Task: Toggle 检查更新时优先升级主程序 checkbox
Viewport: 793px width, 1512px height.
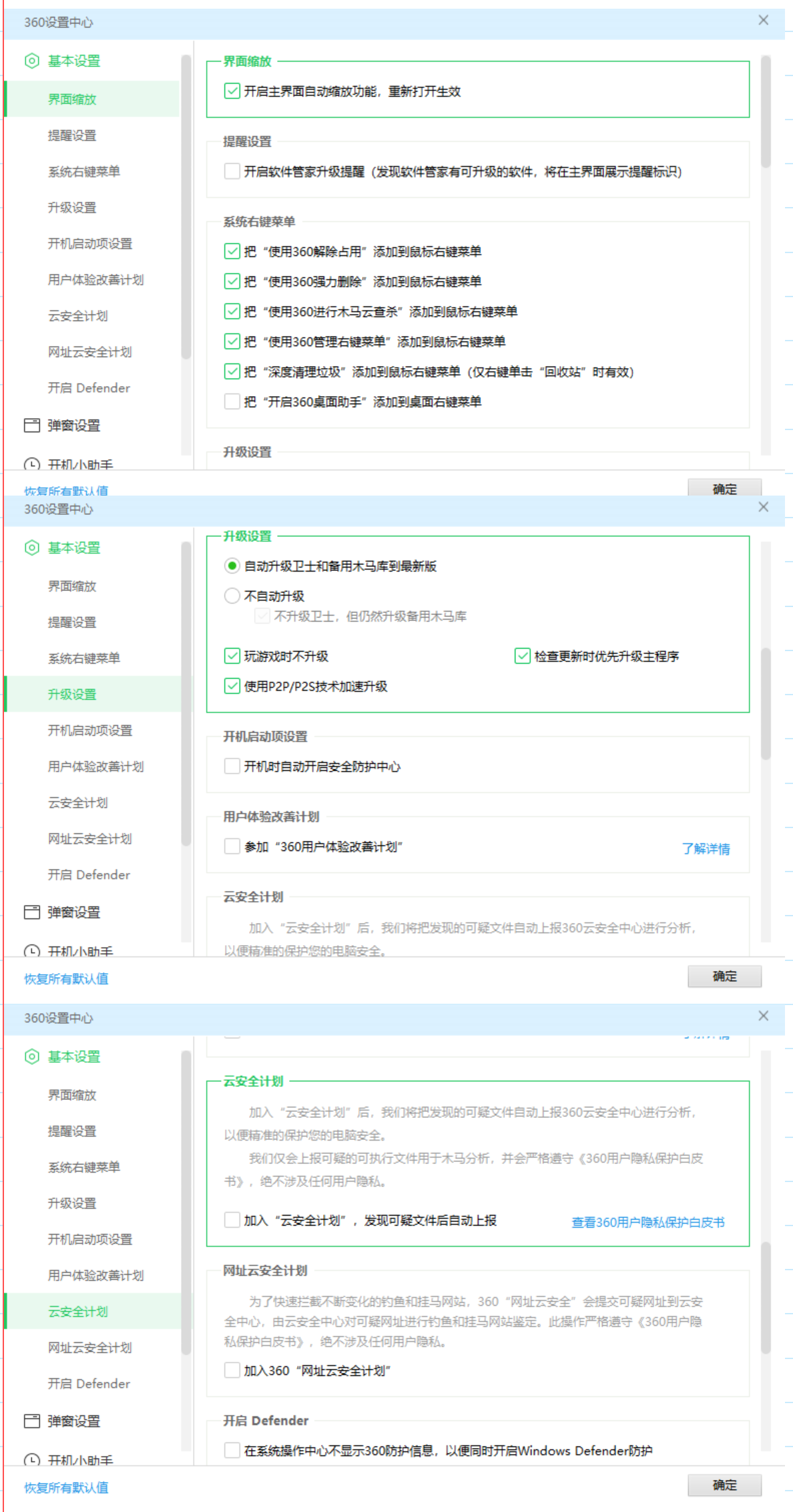Action: coord(523,656)
